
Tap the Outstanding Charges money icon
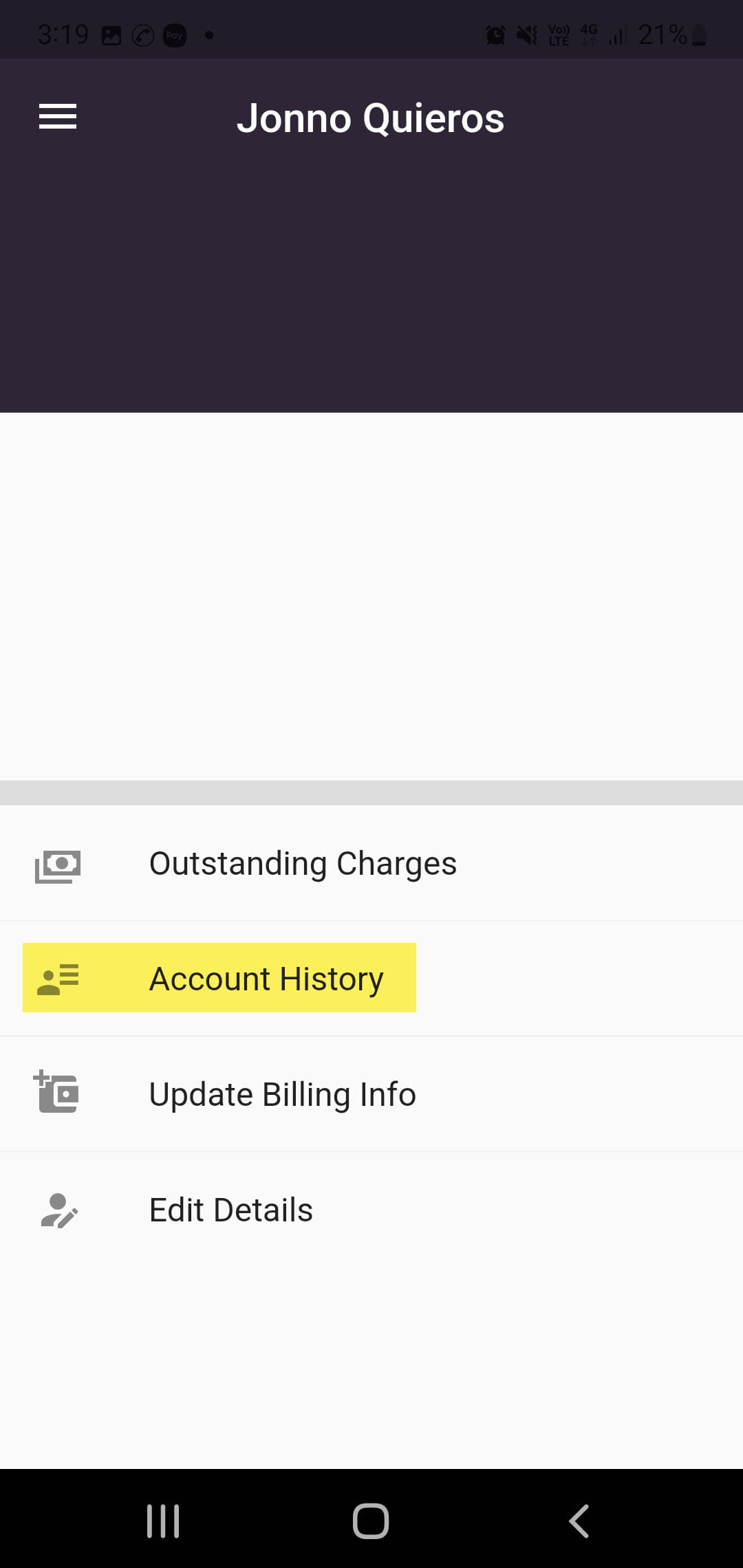(x=58, y=866)
